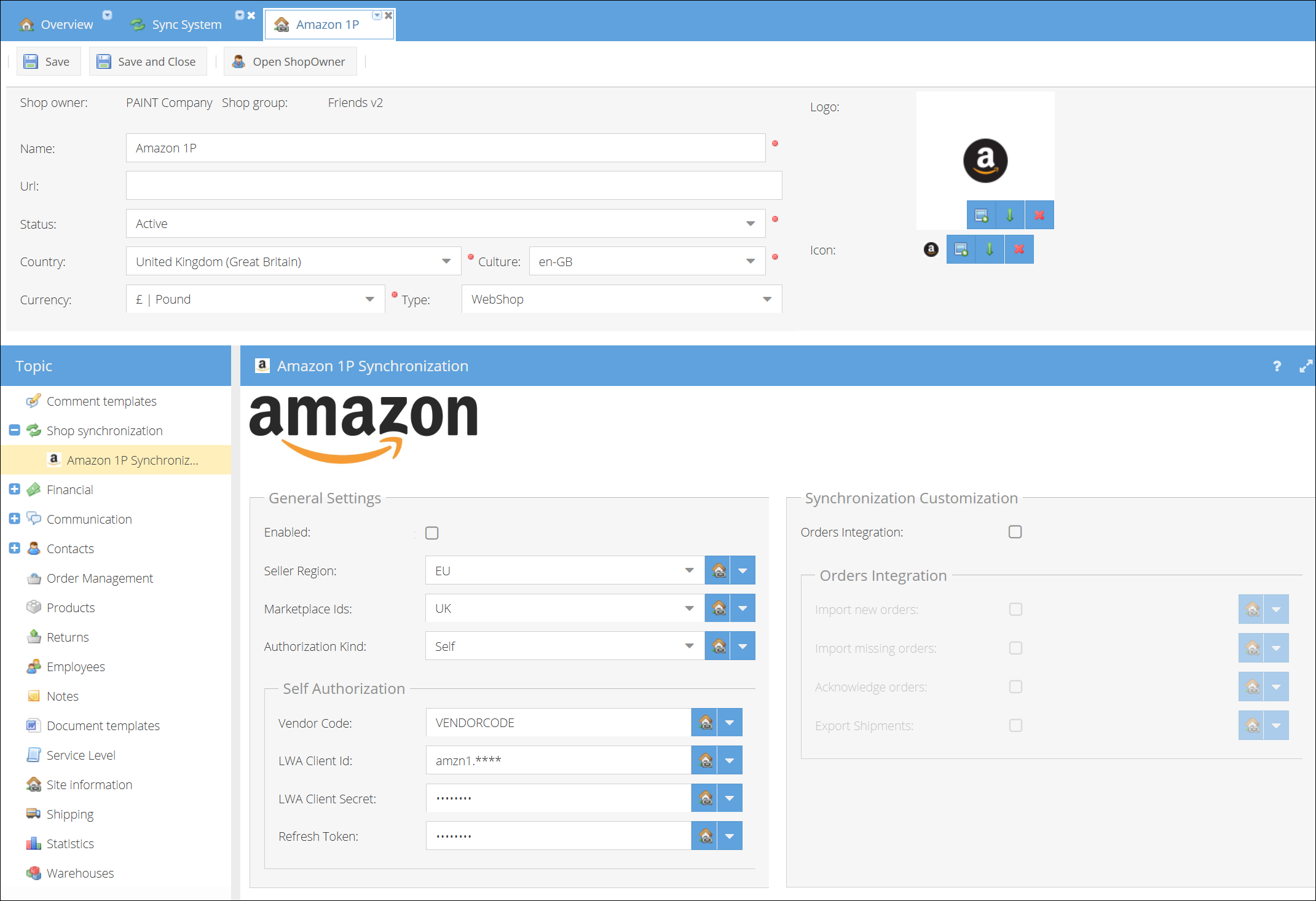Open the Country dropdown list

(x=446, y=262)
